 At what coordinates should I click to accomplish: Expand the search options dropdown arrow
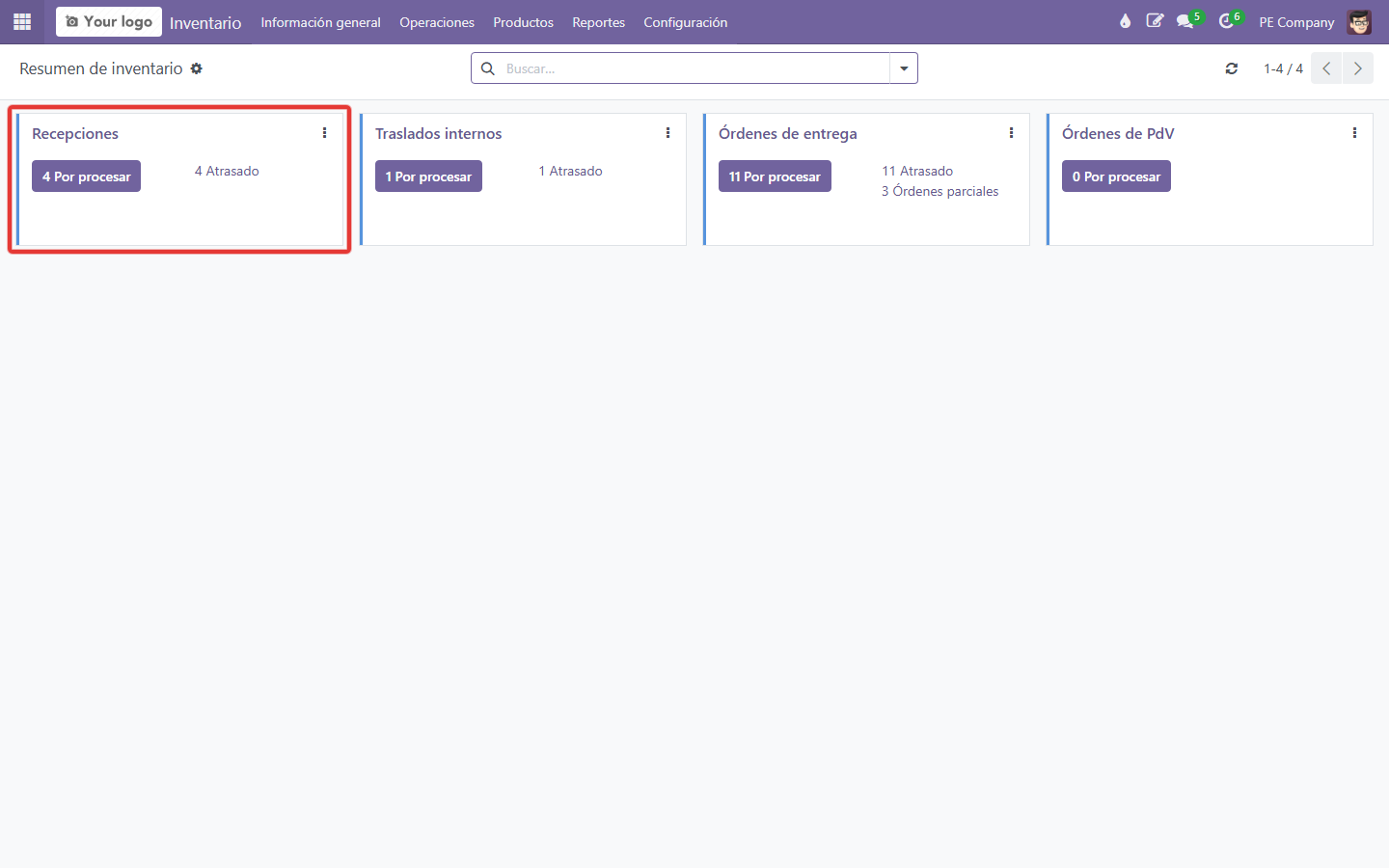click(x=904, y=68)
